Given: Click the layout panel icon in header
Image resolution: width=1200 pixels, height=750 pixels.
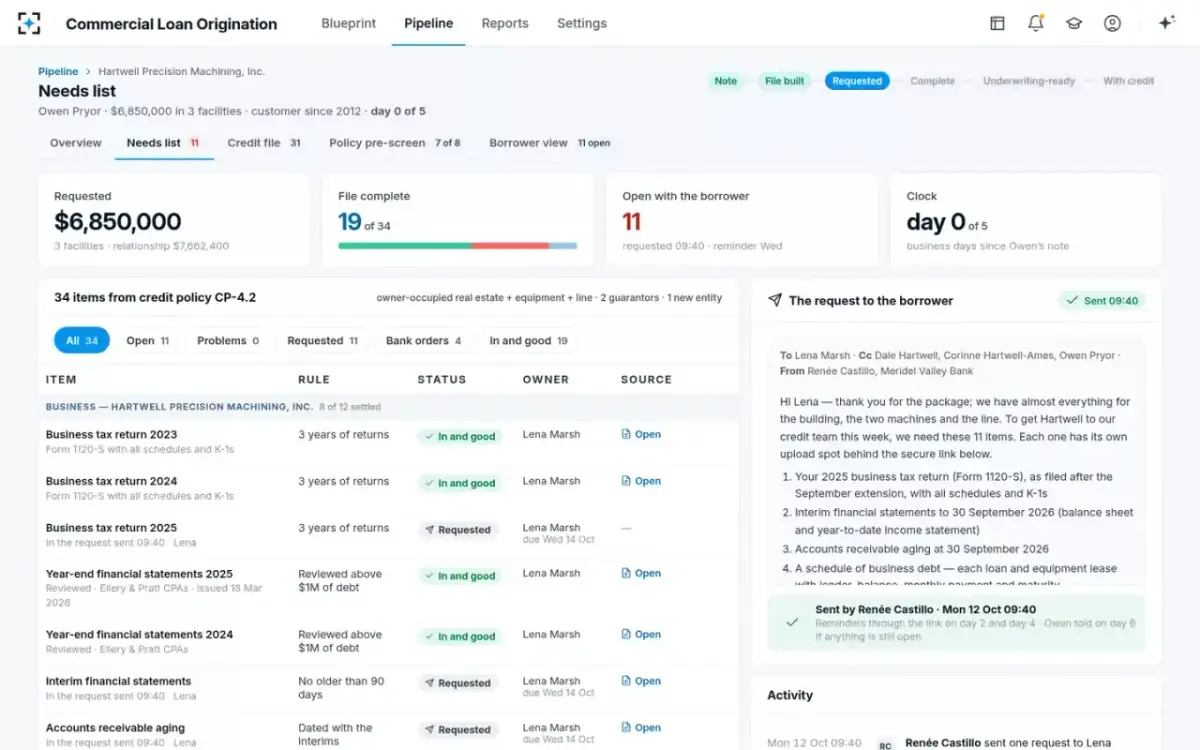Looking at the screenshot, I should (997, 23).
